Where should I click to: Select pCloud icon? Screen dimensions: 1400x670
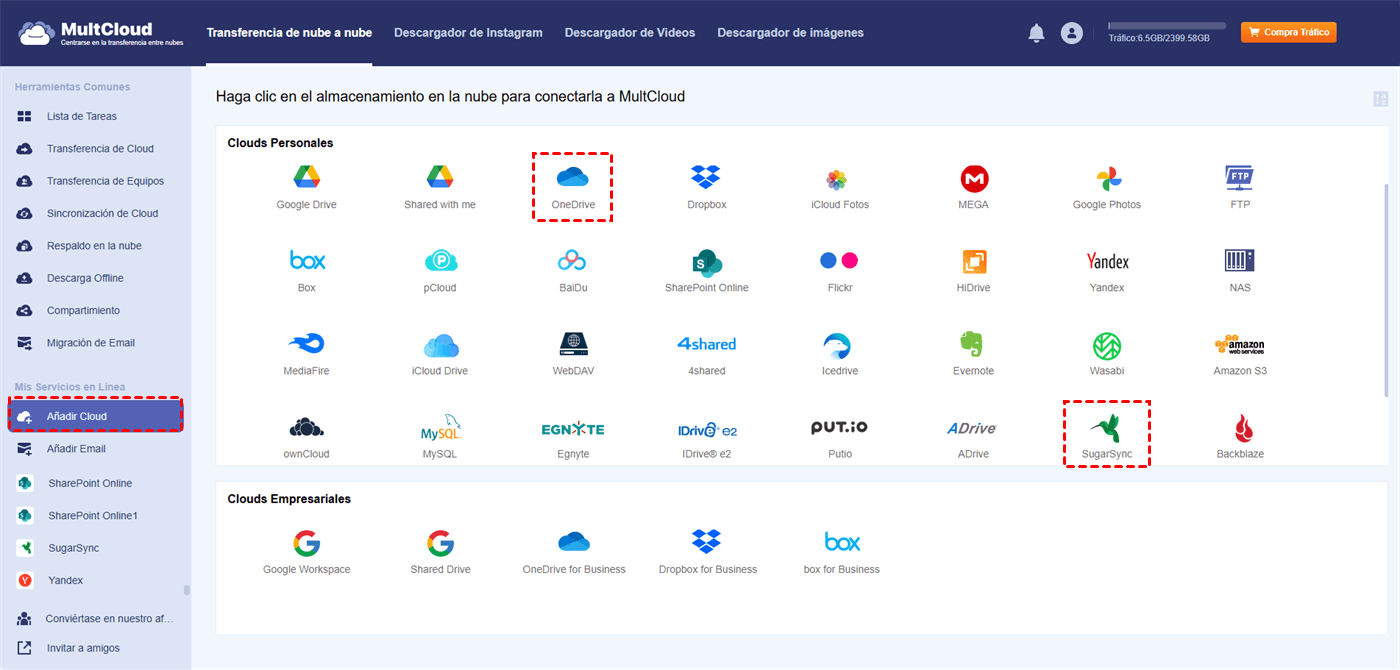[x=440, y=261]
